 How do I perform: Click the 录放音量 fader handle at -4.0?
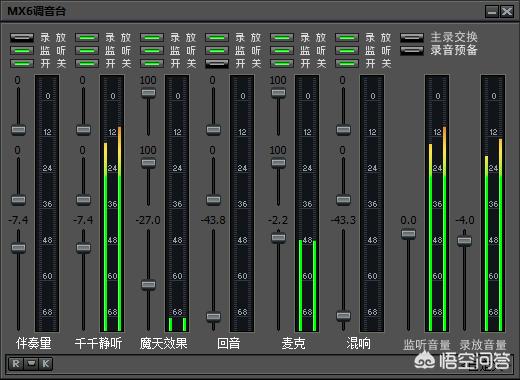click(x=464, y=241)
